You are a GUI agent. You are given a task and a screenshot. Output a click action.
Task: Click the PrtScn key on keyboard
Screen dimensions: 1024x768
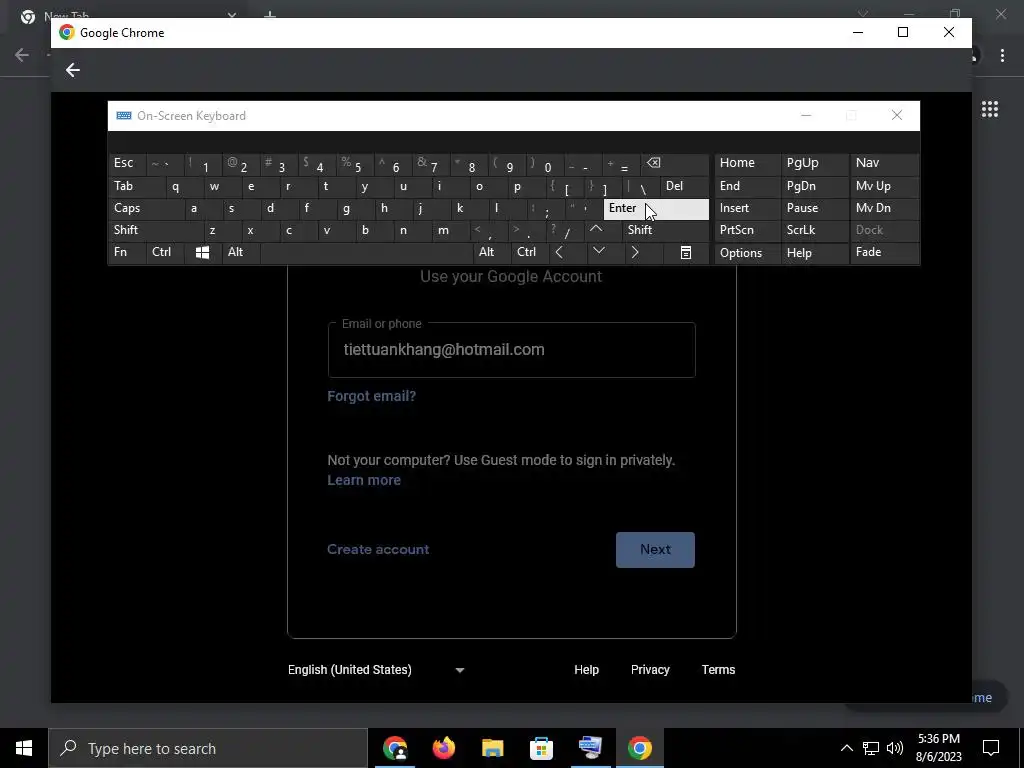click(x=747, y=230)
